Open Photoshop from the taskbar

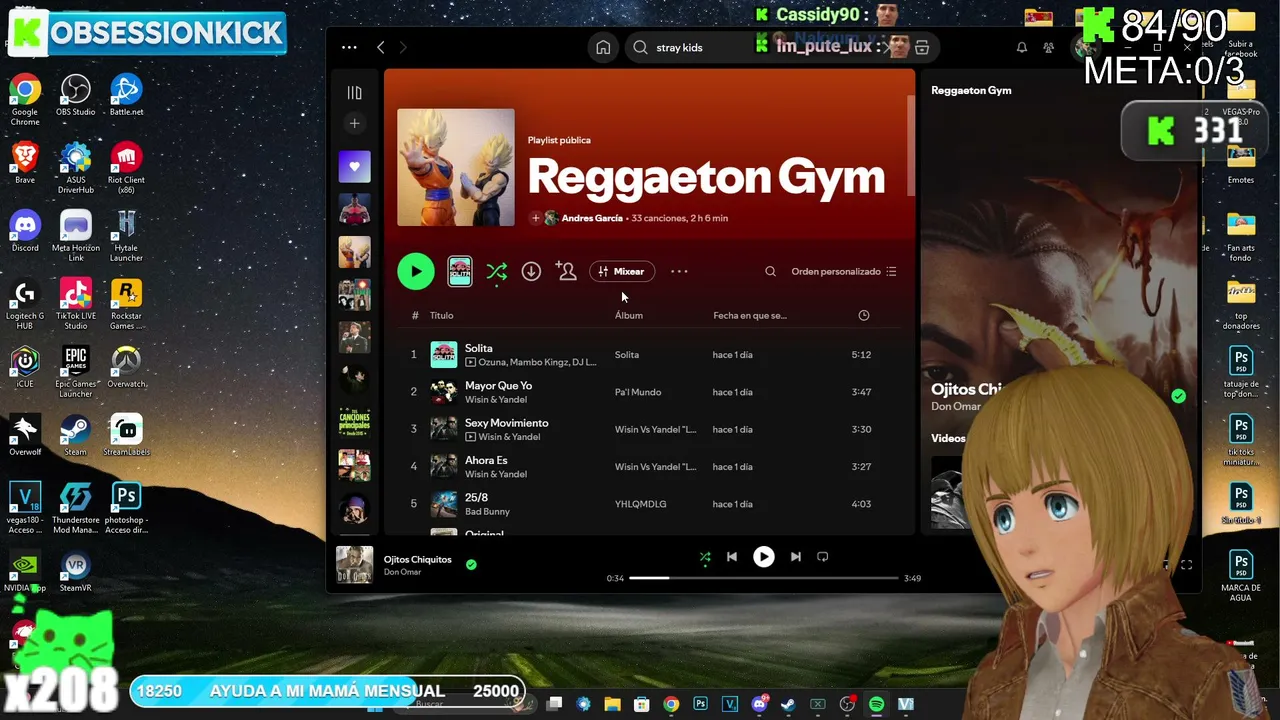[700, 704]
